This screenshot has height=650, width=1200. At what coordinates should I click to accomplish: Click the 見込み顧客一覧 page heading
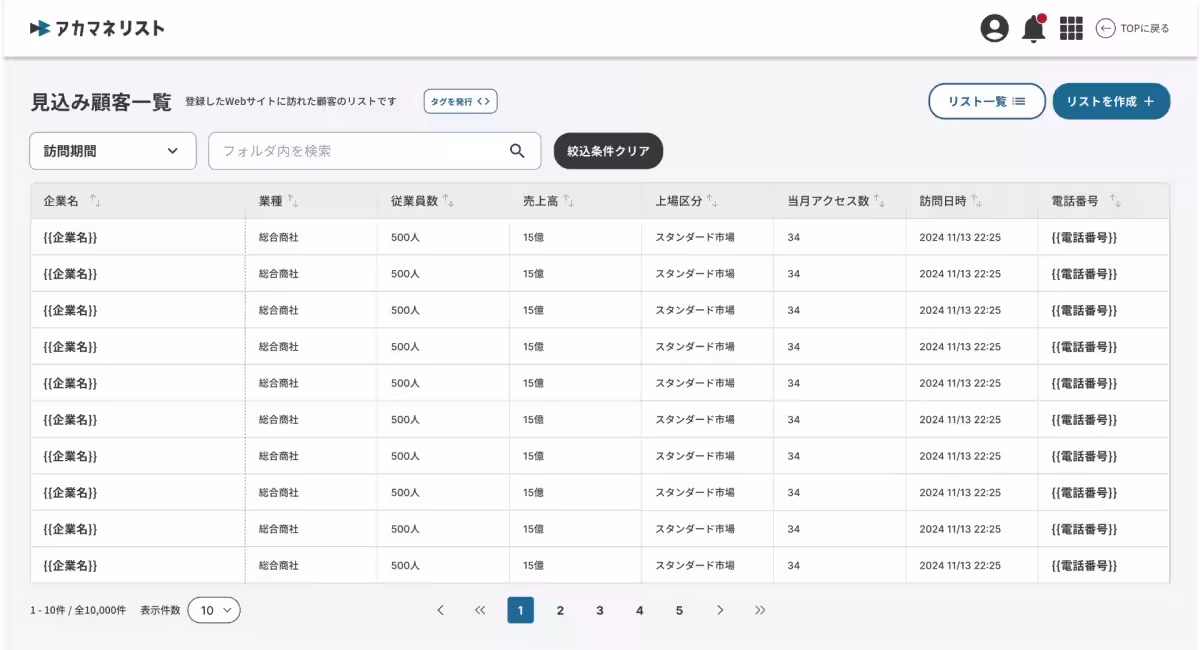click(x=101, y=102)
